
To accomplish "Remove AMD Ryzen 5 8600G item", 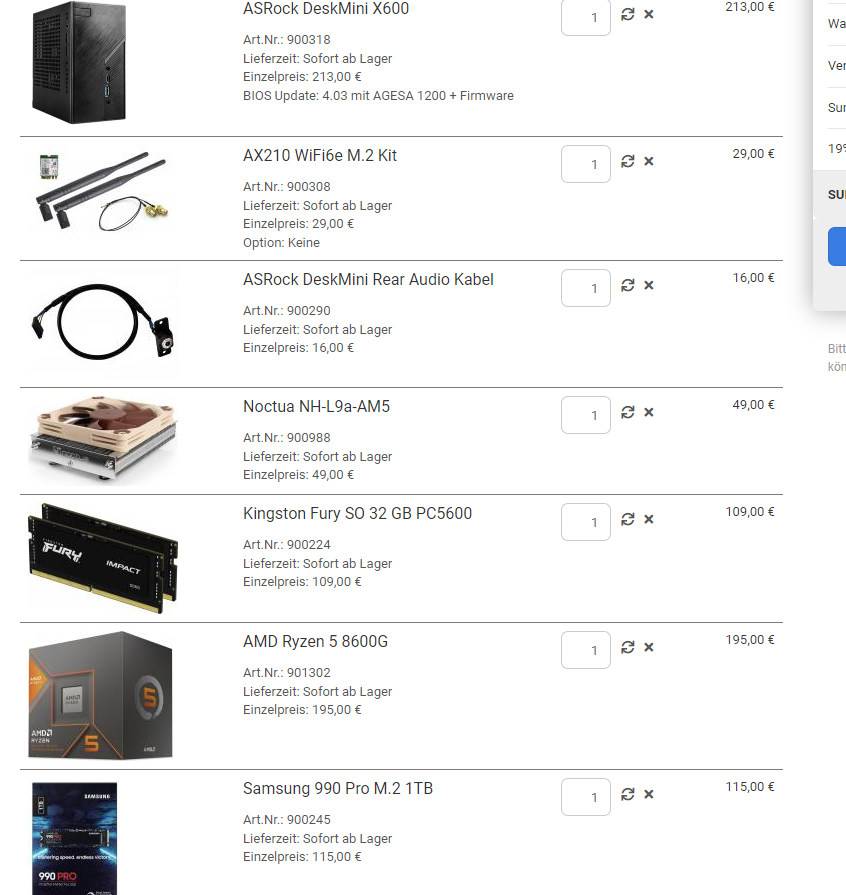I will 648,647.
